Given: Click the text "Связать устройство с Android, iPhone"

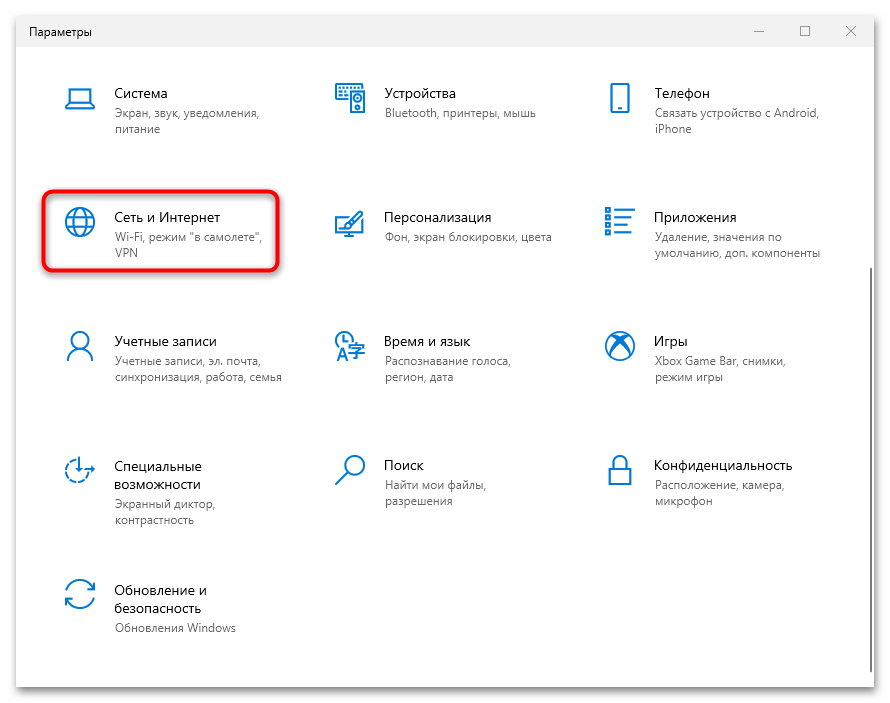Looking at the screenshot, I should coord(737,121).
